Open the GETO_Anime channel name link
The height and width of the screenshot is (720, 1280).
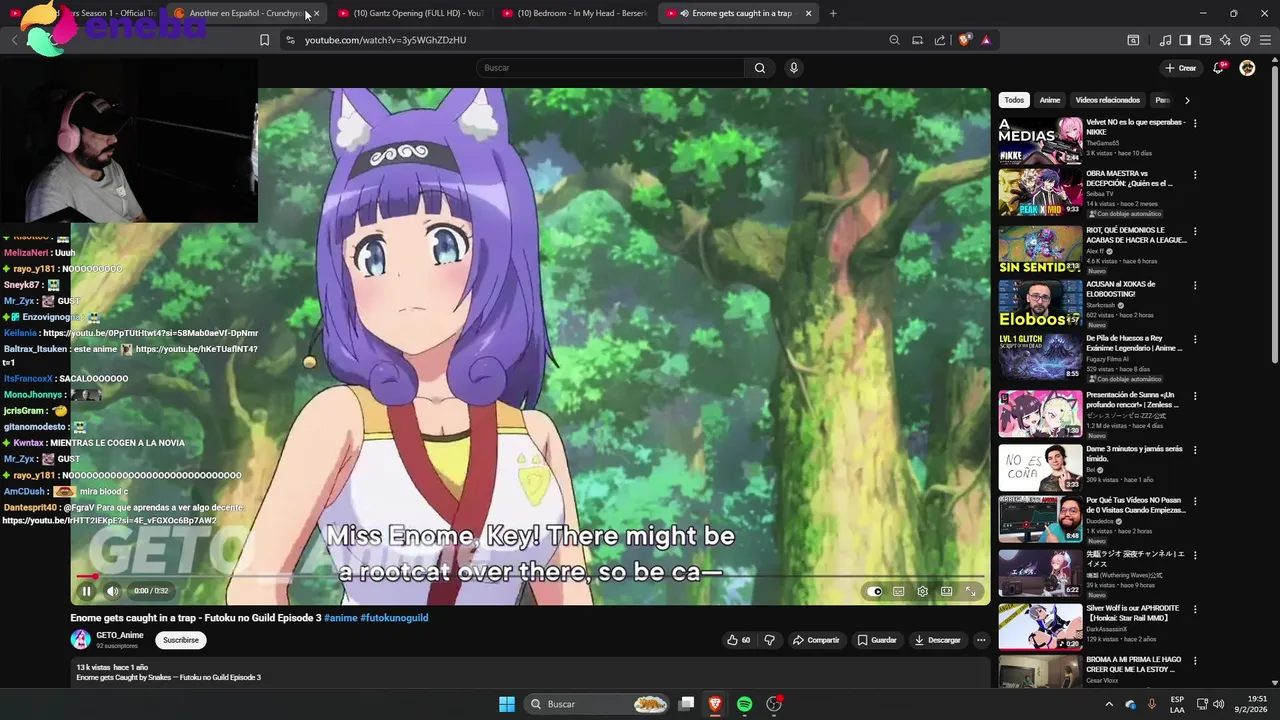tap(120, 635)
